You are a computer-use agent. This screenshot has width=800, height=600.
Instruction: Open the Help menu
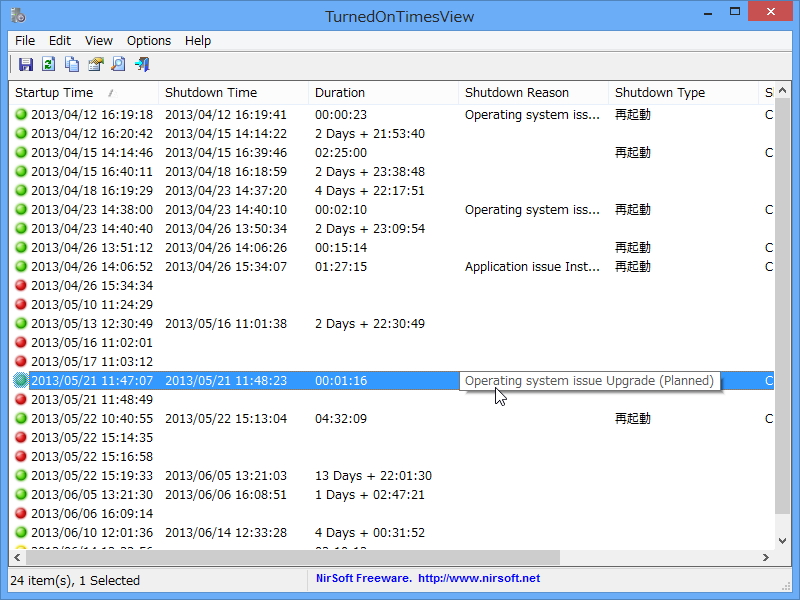click(198, 41)
